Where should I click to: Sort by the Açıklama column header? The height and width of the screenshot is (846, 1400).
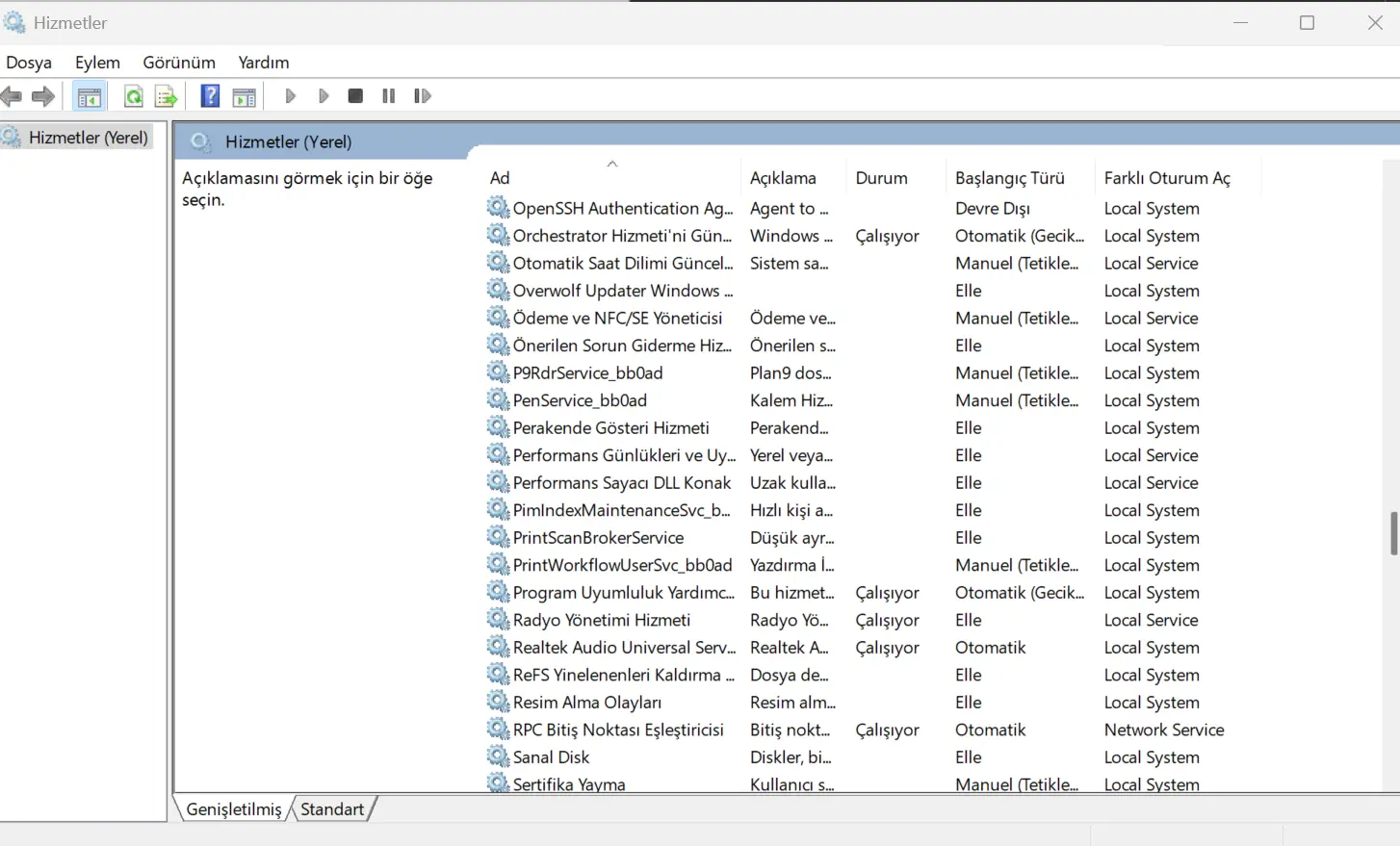[x=793, y=178]
